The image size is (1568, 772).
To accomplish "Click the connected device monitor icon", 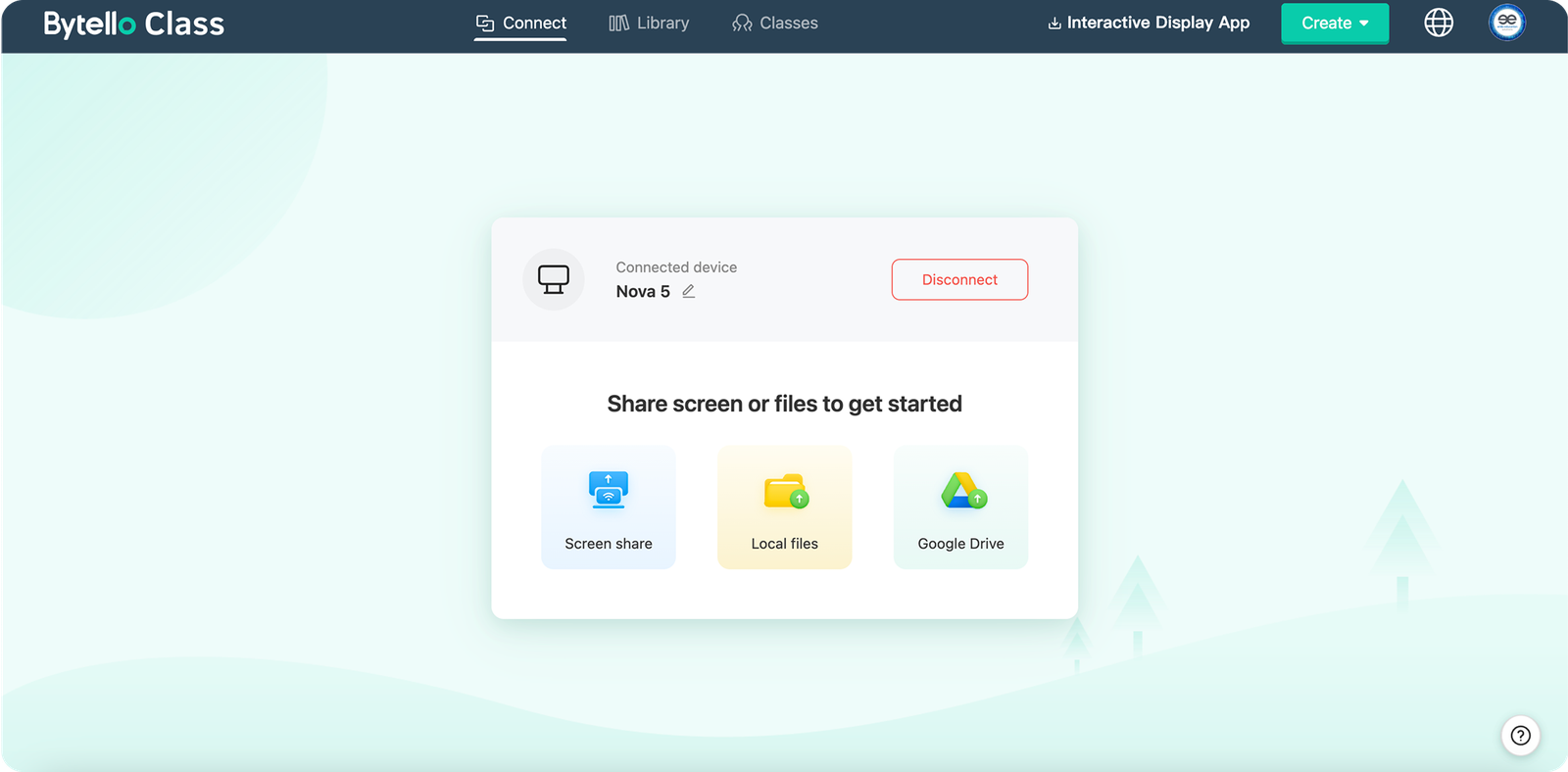I will pyautogui.click(x=554, y=279).
